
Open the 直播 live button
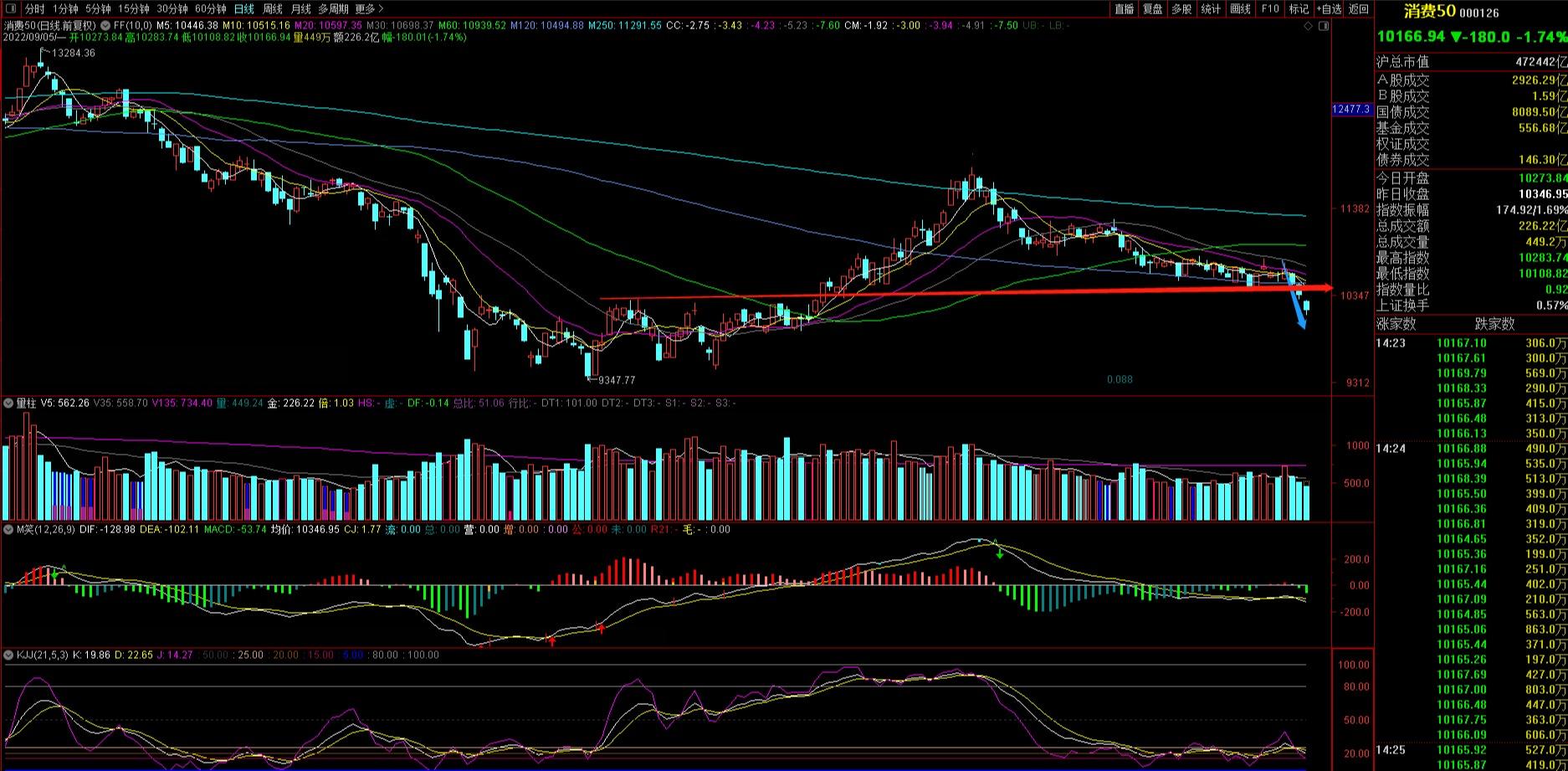tap(1125, 9)
